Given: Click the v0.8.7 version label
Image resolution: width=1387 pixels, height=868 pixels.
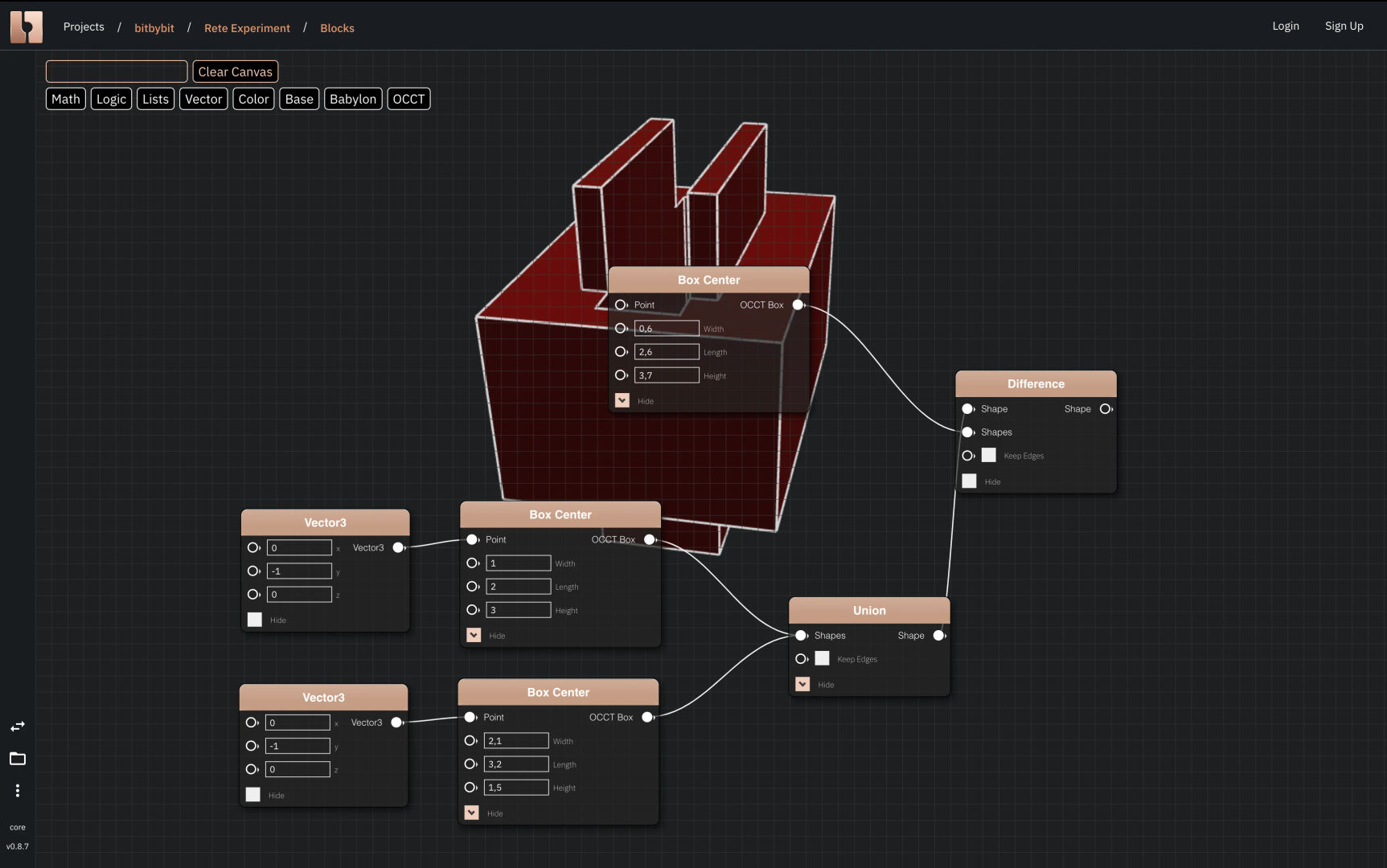Looking at the screenshot, I should pyautogui.click(x=18, y=846).
